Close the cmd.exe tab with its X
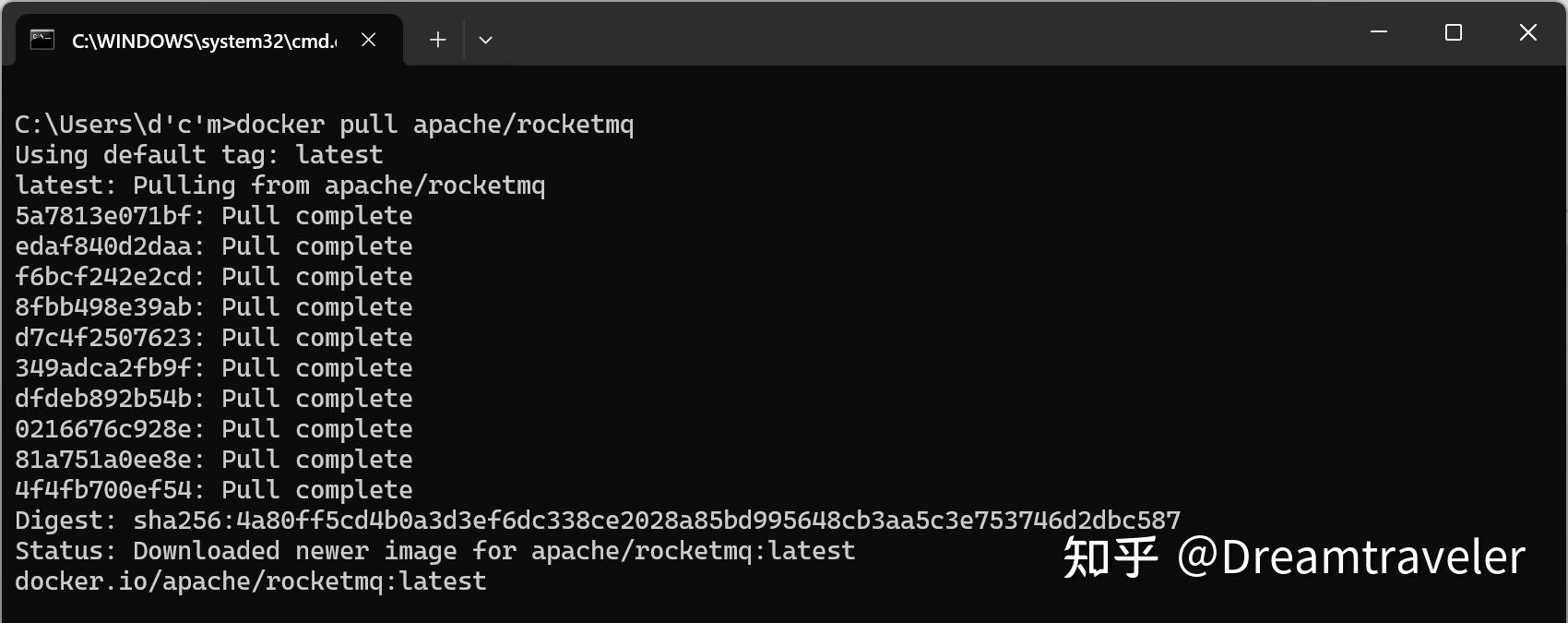 click(x=368, y=39)
